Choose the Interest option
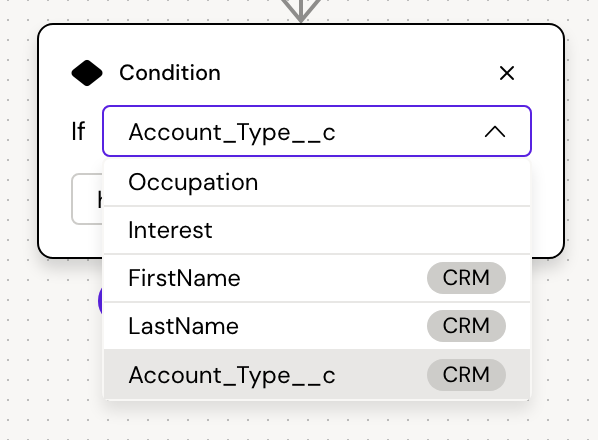 317,230
